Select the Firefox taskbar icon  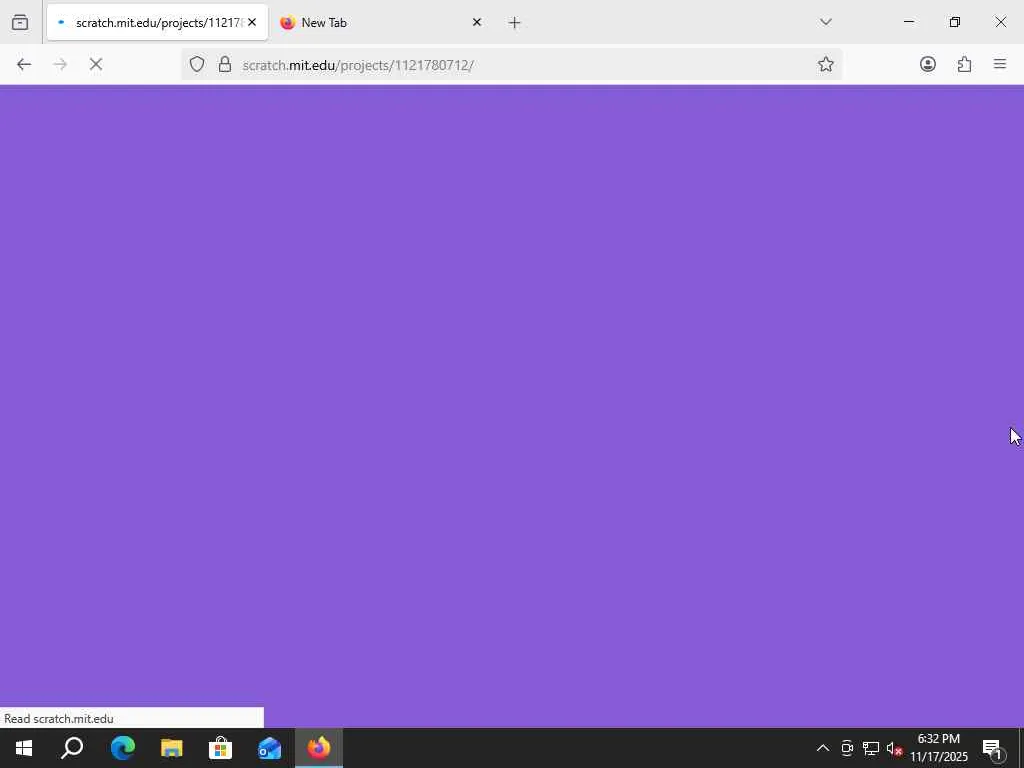(x=319, y=748)
